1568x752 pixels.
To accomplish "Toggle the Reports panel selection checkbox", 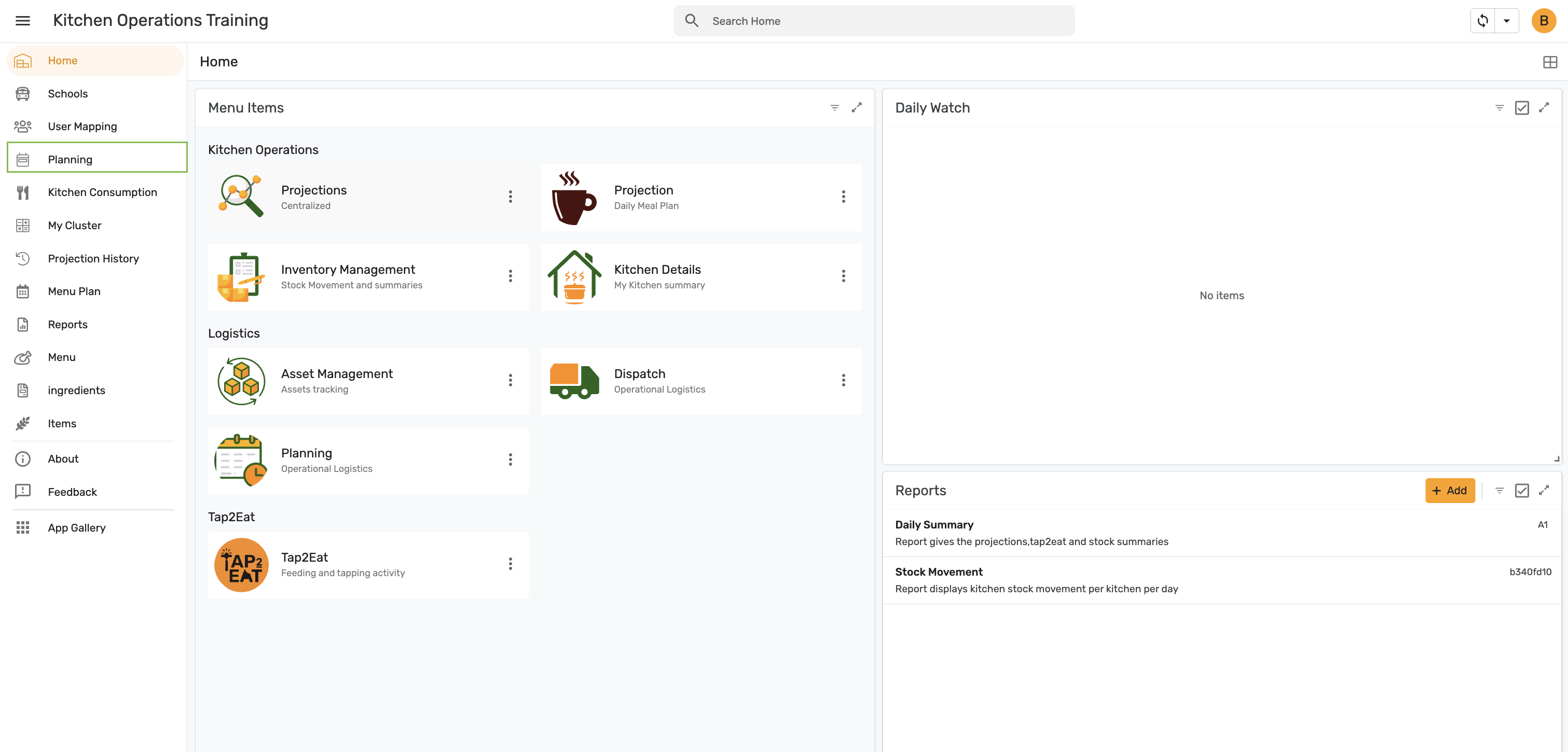I will [1521, 491].
